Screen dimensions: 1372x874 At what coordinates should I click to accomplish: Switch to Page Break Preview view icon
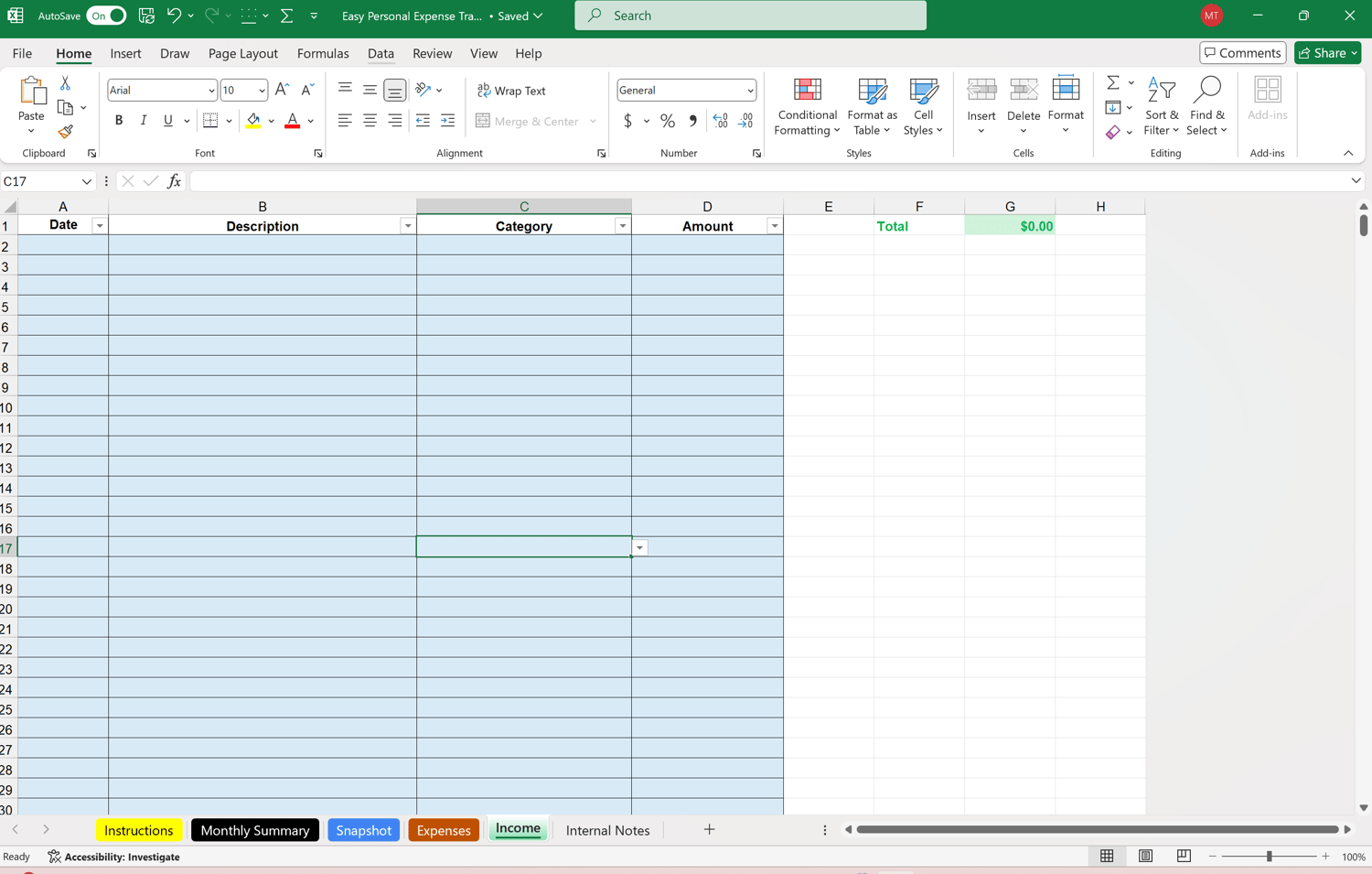1184,856
